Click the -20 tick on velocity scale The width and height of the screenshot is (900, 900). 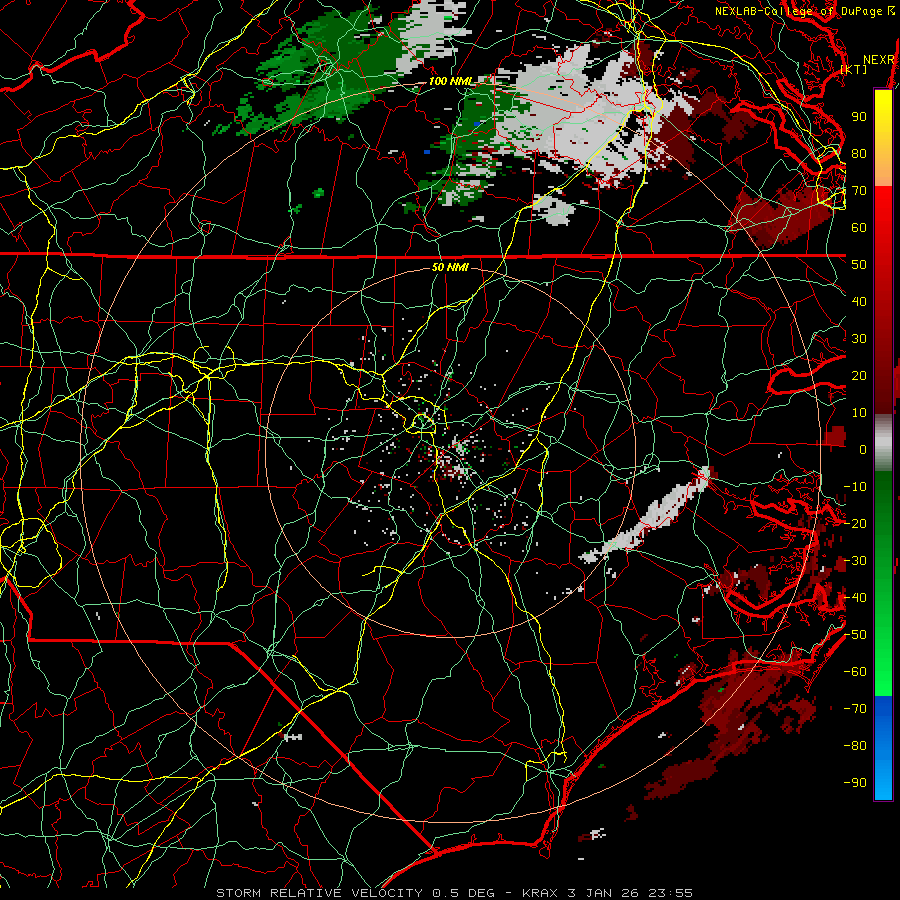pyautogui.click(x=855, y=524)
